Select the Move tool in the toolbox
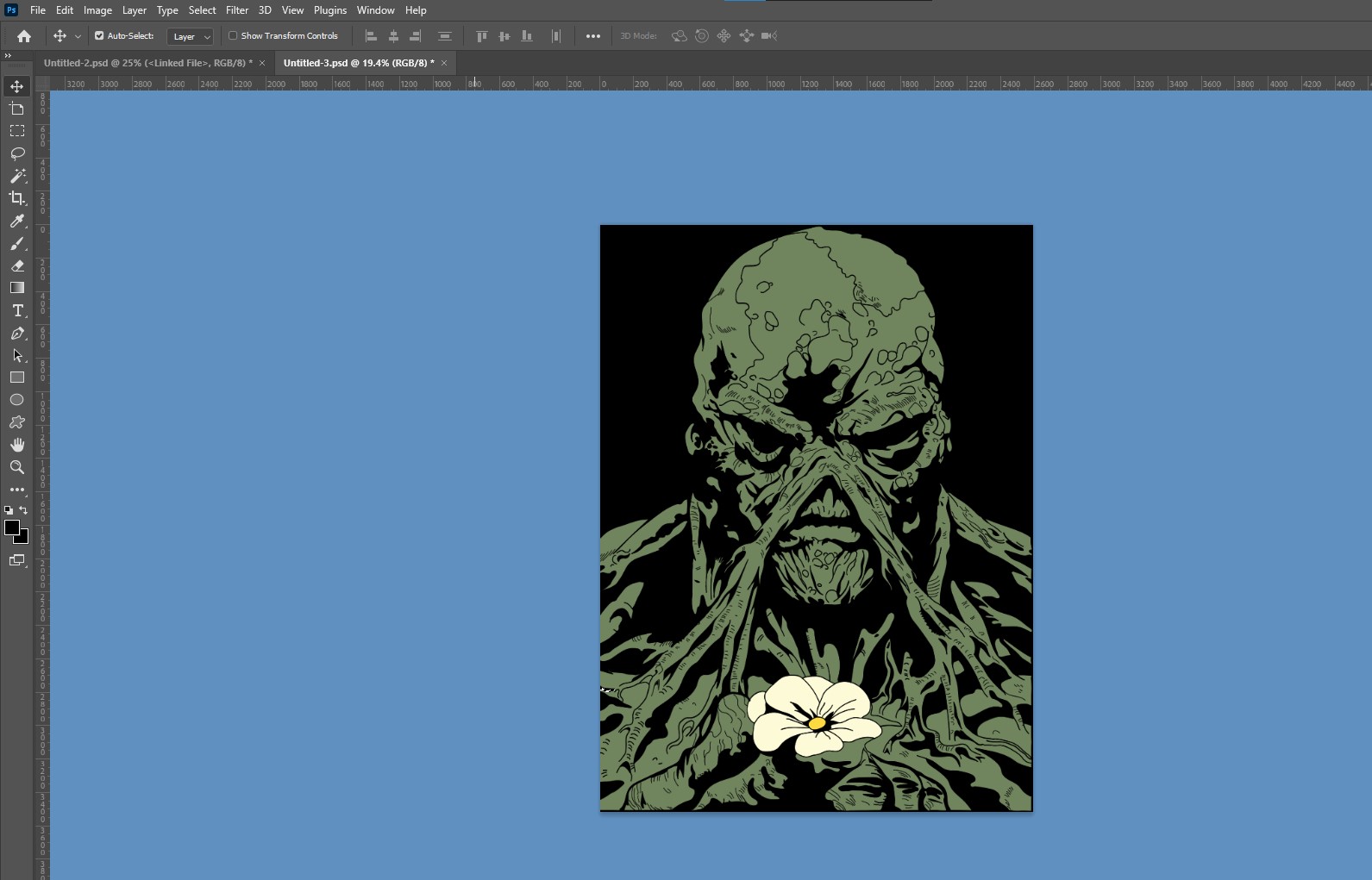Viewport: 1372px width, 880px height. tap(16, 86)
